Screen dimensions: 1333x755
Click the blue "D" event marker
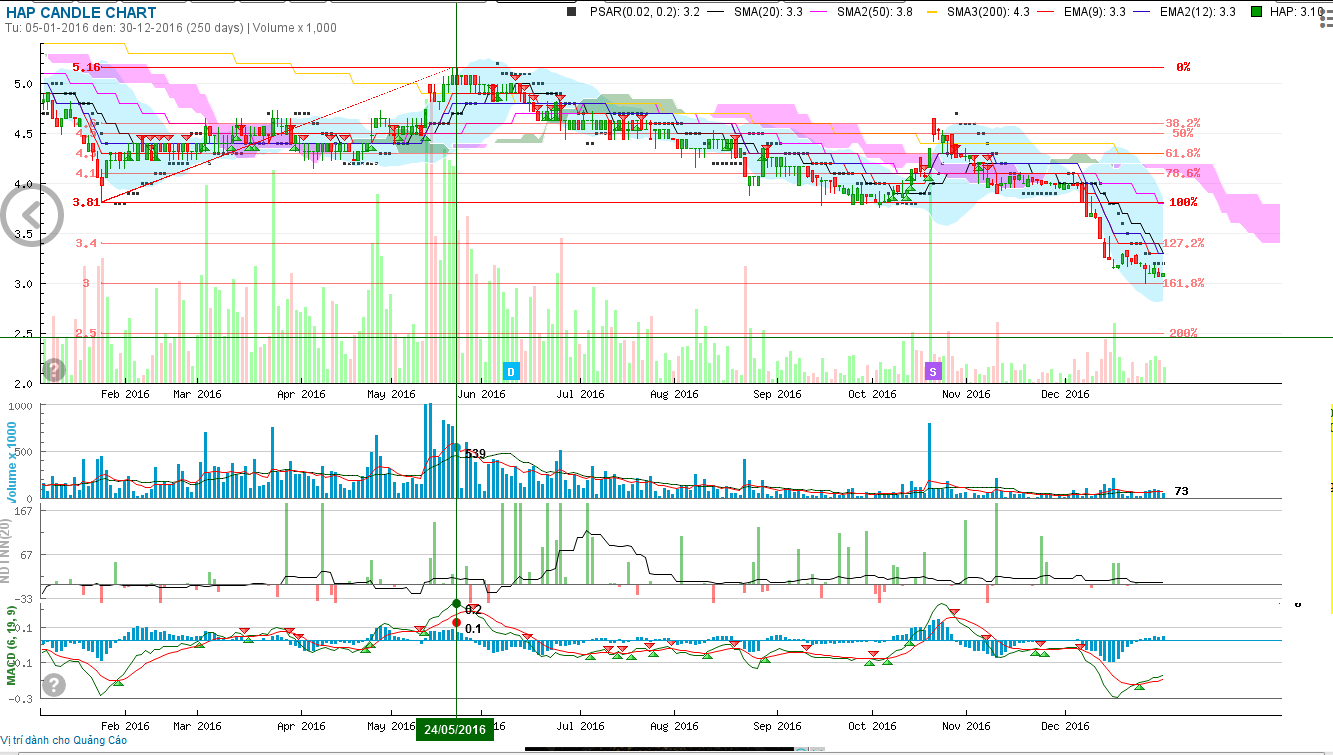click(x=511, y=371)
